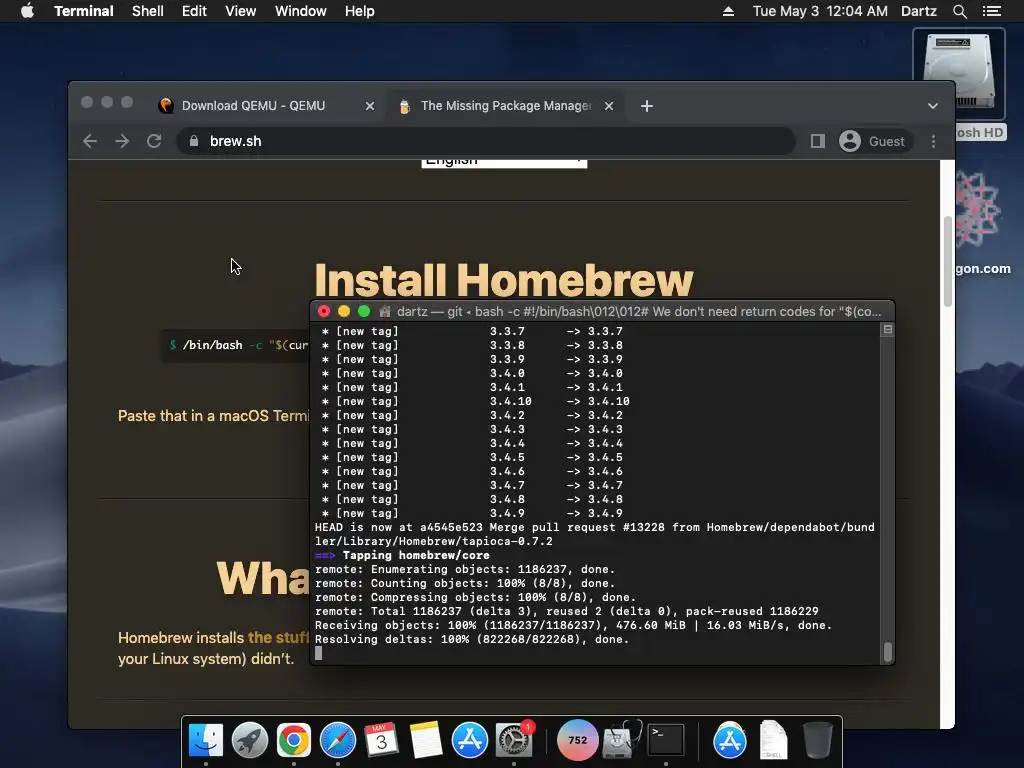This screenshot has width=1024, height=768.
Task: Click the Terminal title bar home icon
Action: (x=385, y=312)
